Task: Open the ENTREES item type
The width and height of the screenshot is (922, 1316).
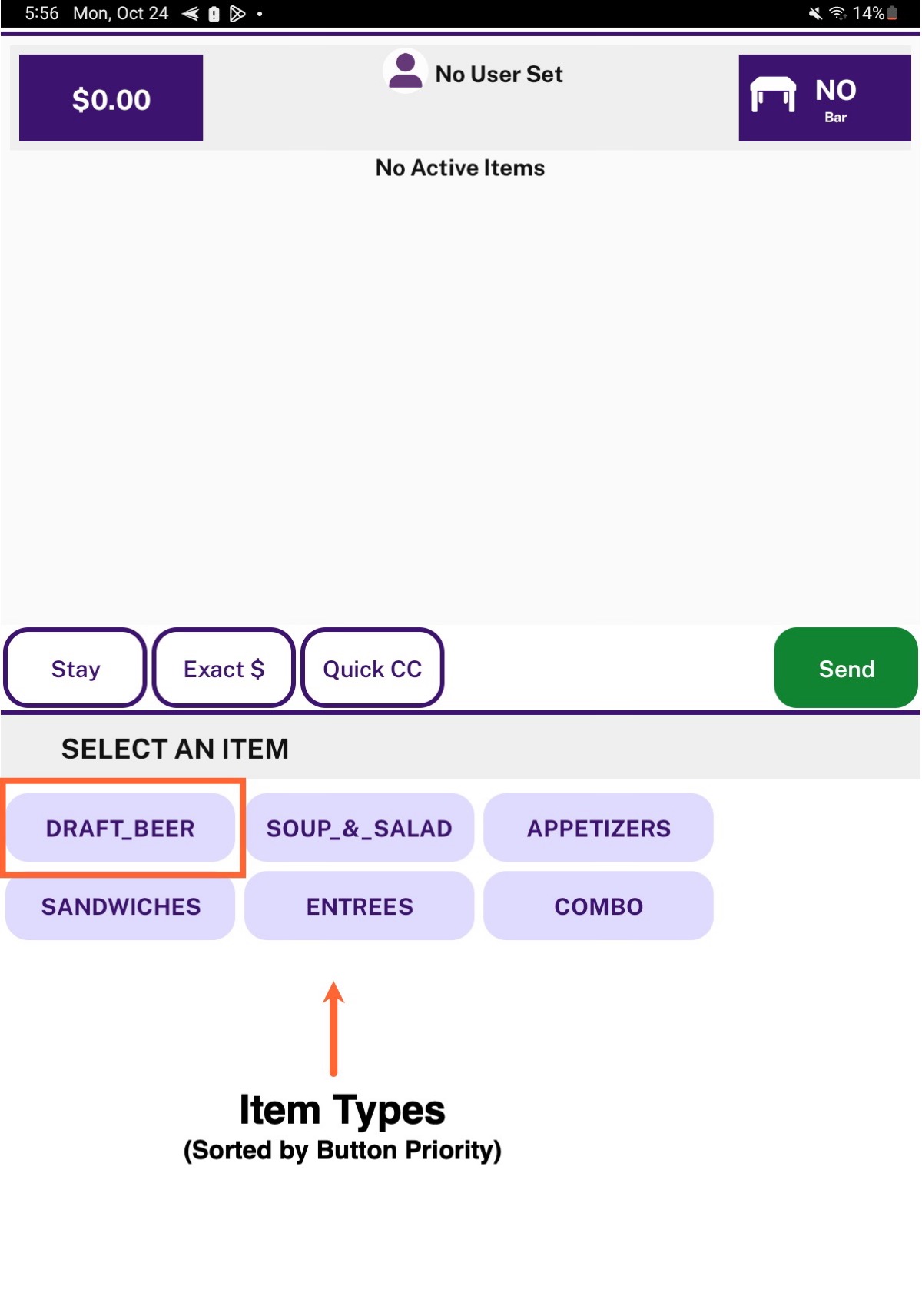Action: pos(360,906)
